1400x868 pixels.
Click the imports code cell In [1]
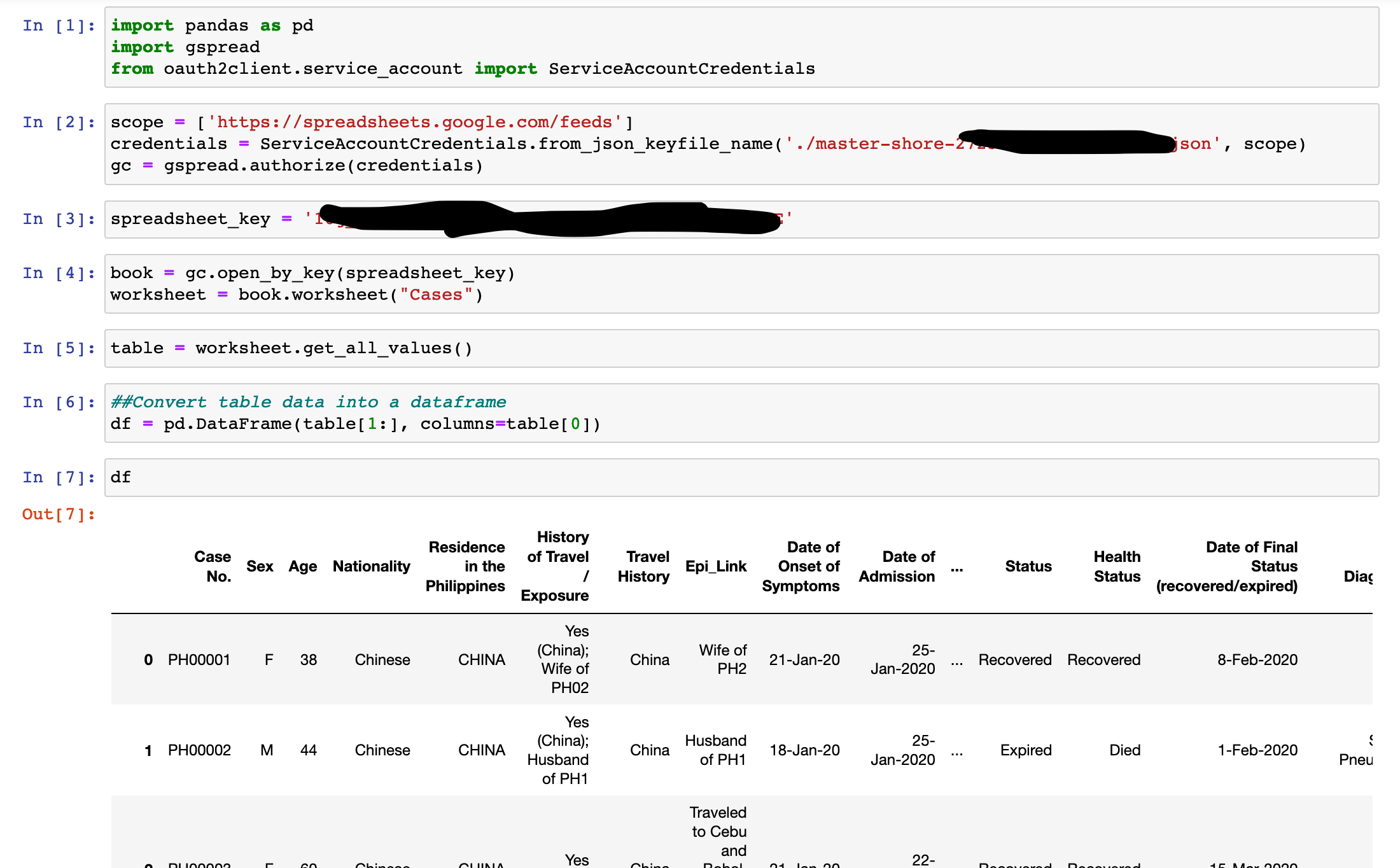[741, 47]
